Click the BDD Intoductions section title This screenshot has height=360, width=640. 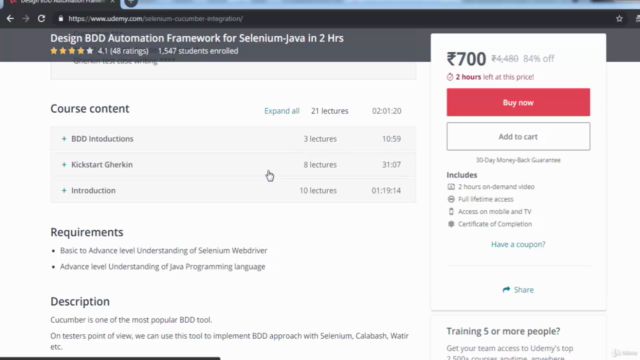tap(102, 139)
